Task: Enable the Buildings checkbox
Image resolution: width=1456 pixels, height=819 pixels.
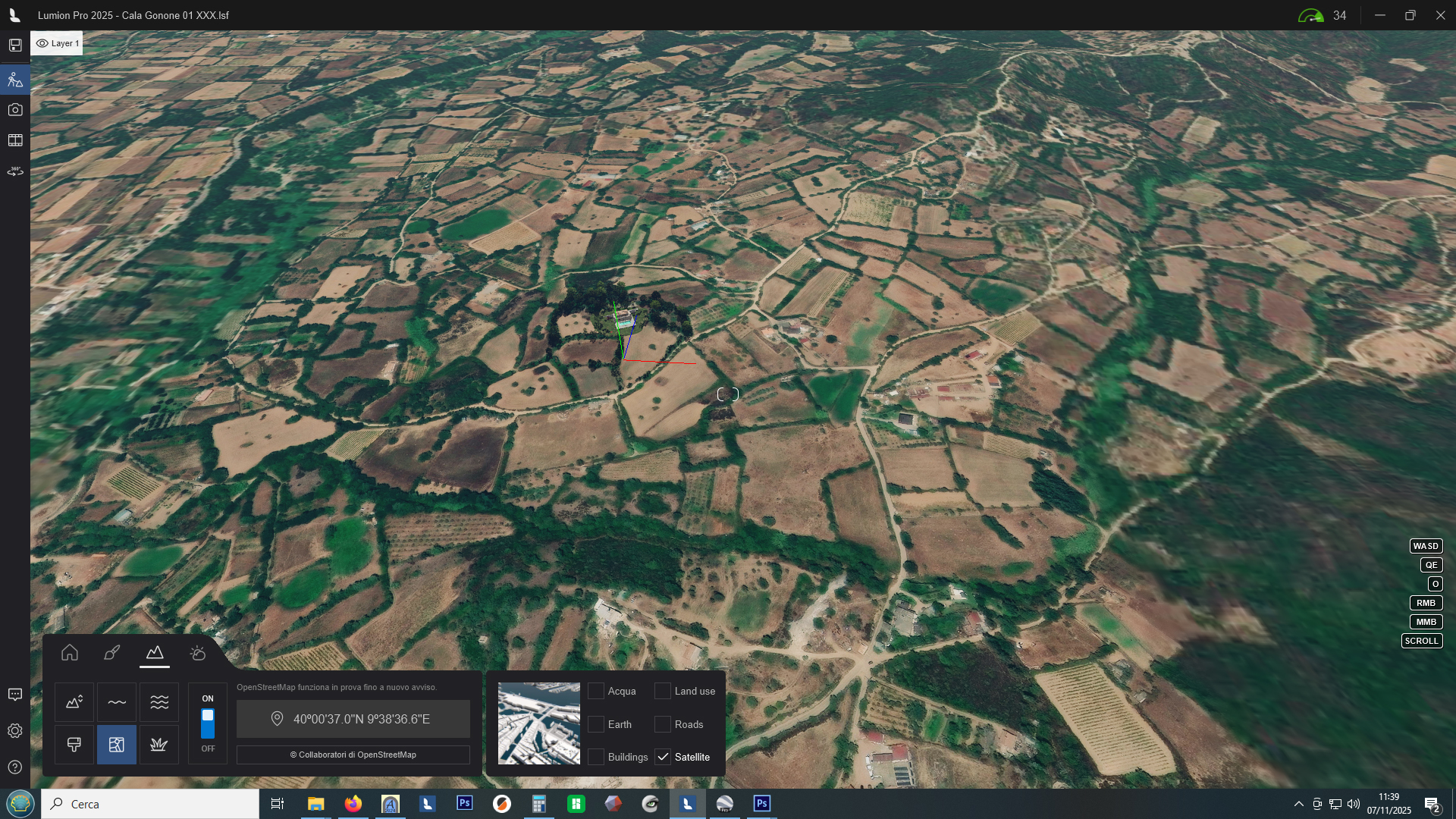Action: click(596, 757)
